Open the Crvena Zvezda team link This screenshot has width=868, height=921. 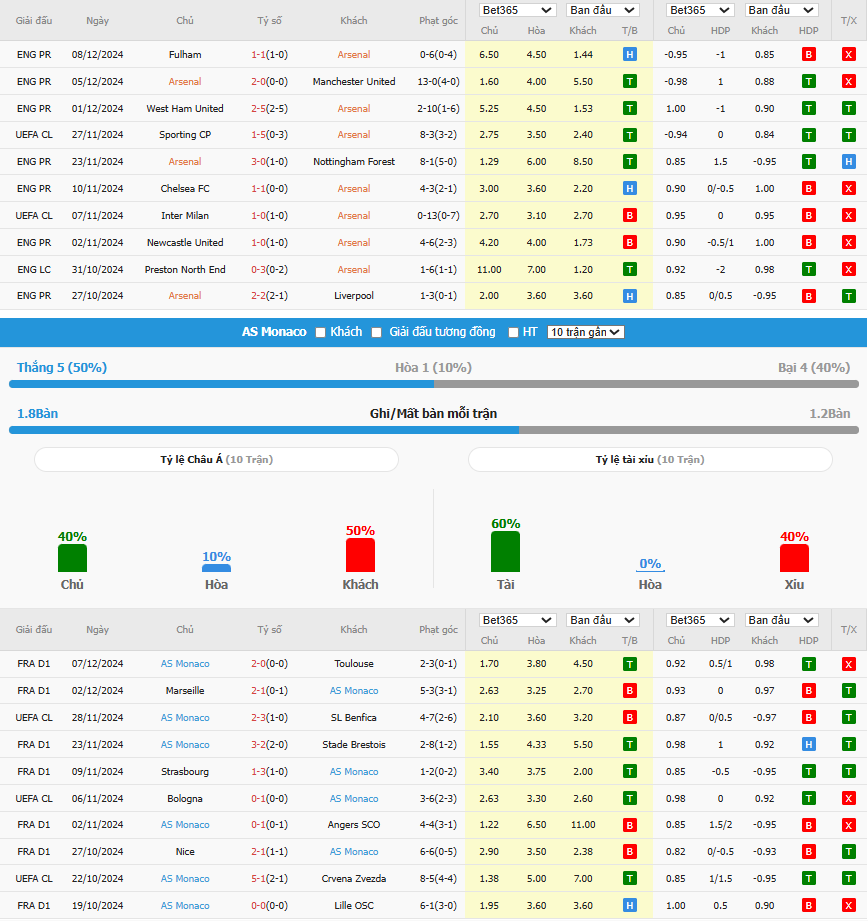pos(354,879)
